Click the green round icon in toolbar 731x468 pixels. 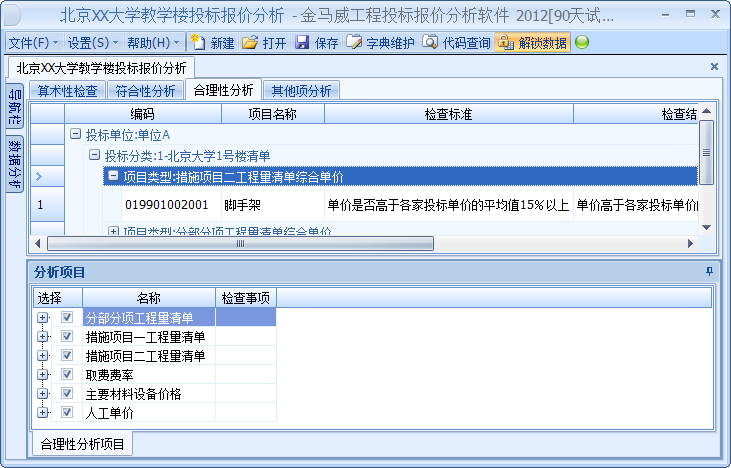582,43
